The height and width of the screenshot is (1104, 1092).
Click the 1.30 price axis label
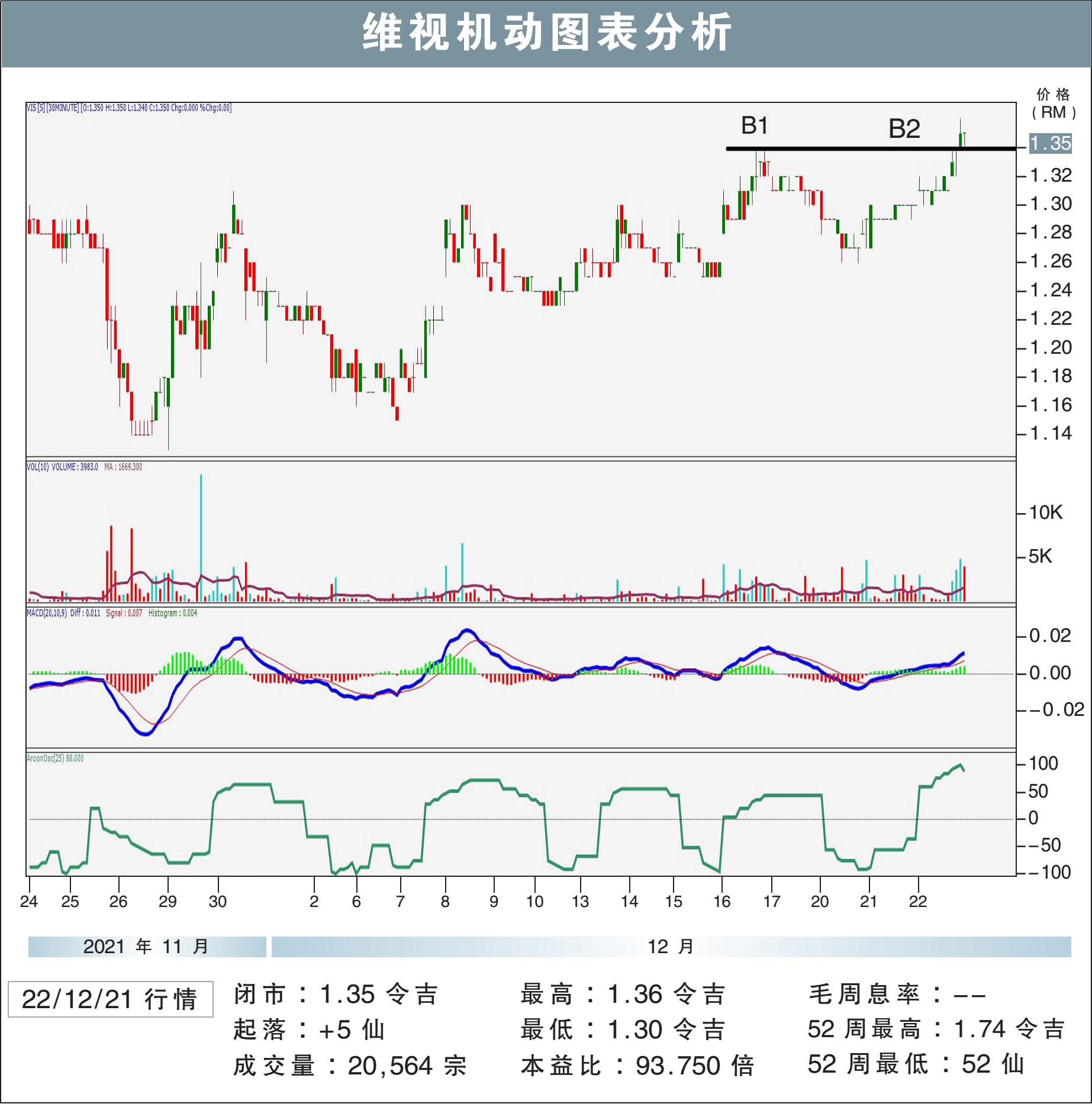click(1051, 204)
